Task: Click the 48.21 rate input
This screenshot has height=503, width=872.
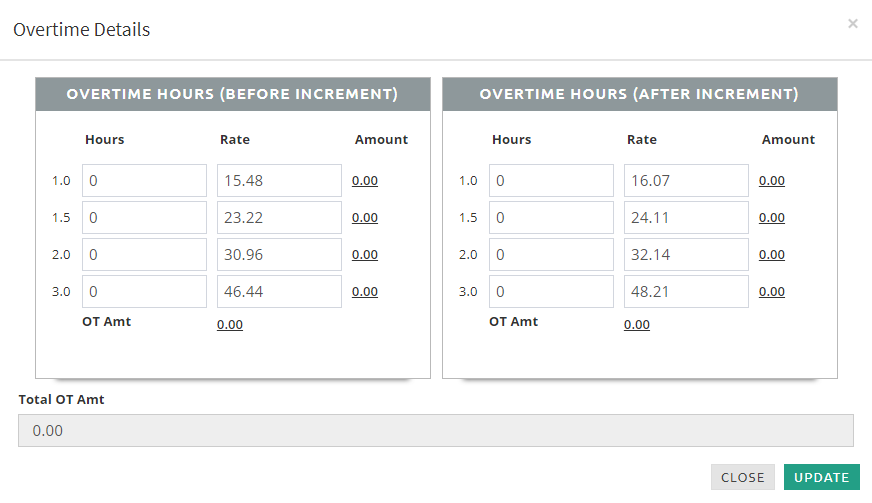Action: [686, 292]
